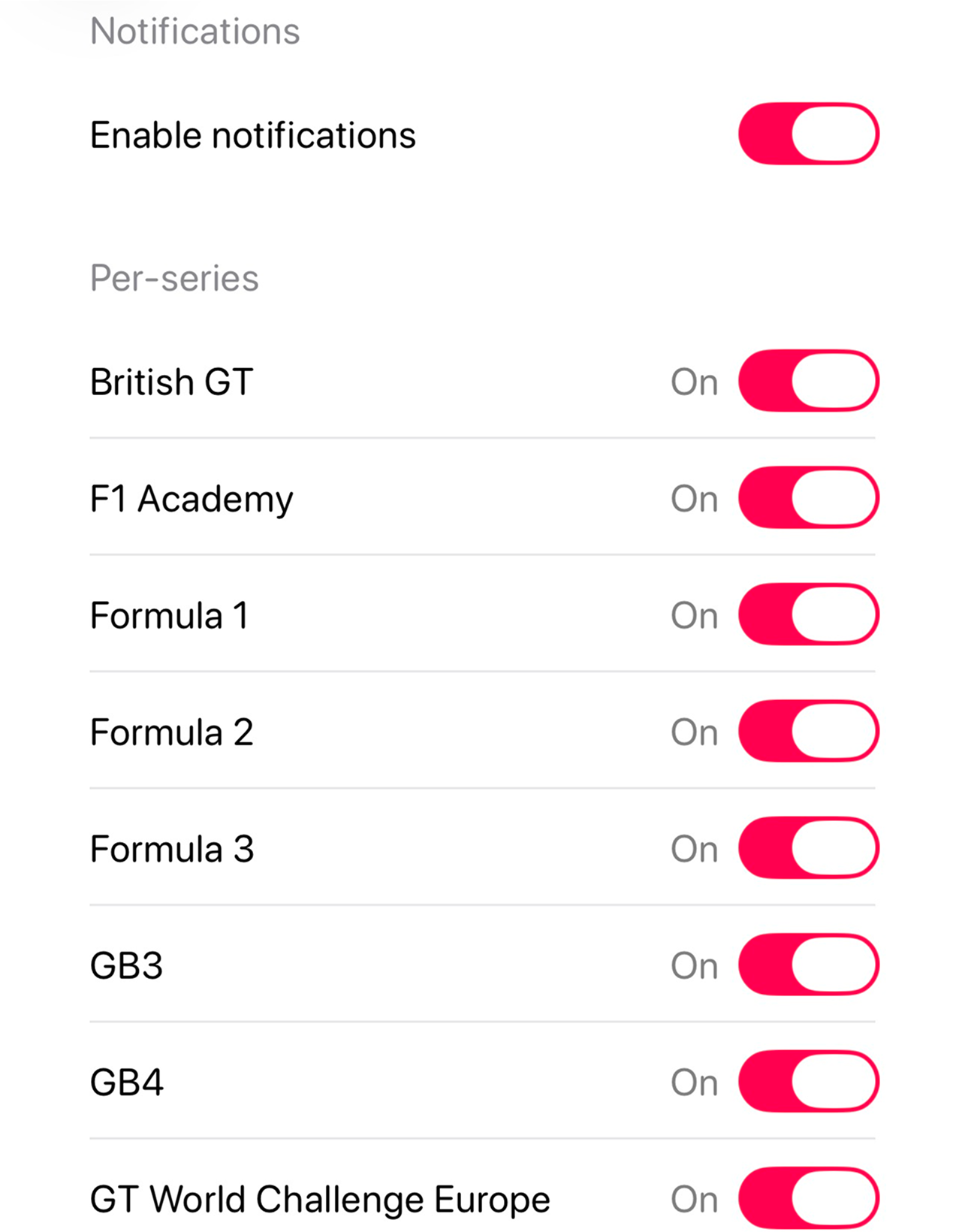Screen dimensions: 965x1232
Task: Click the Per-series section heading
Action: tap(174, 279)
